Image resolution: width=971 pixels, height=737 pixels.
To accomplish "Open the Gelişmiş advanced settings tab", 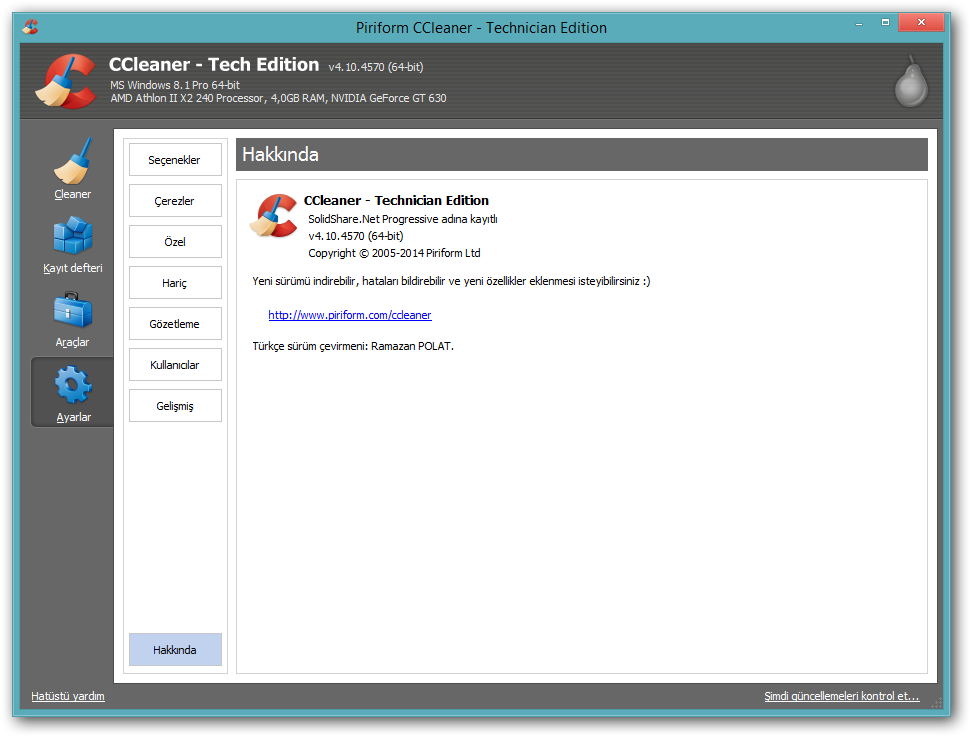I will (175, 406).
